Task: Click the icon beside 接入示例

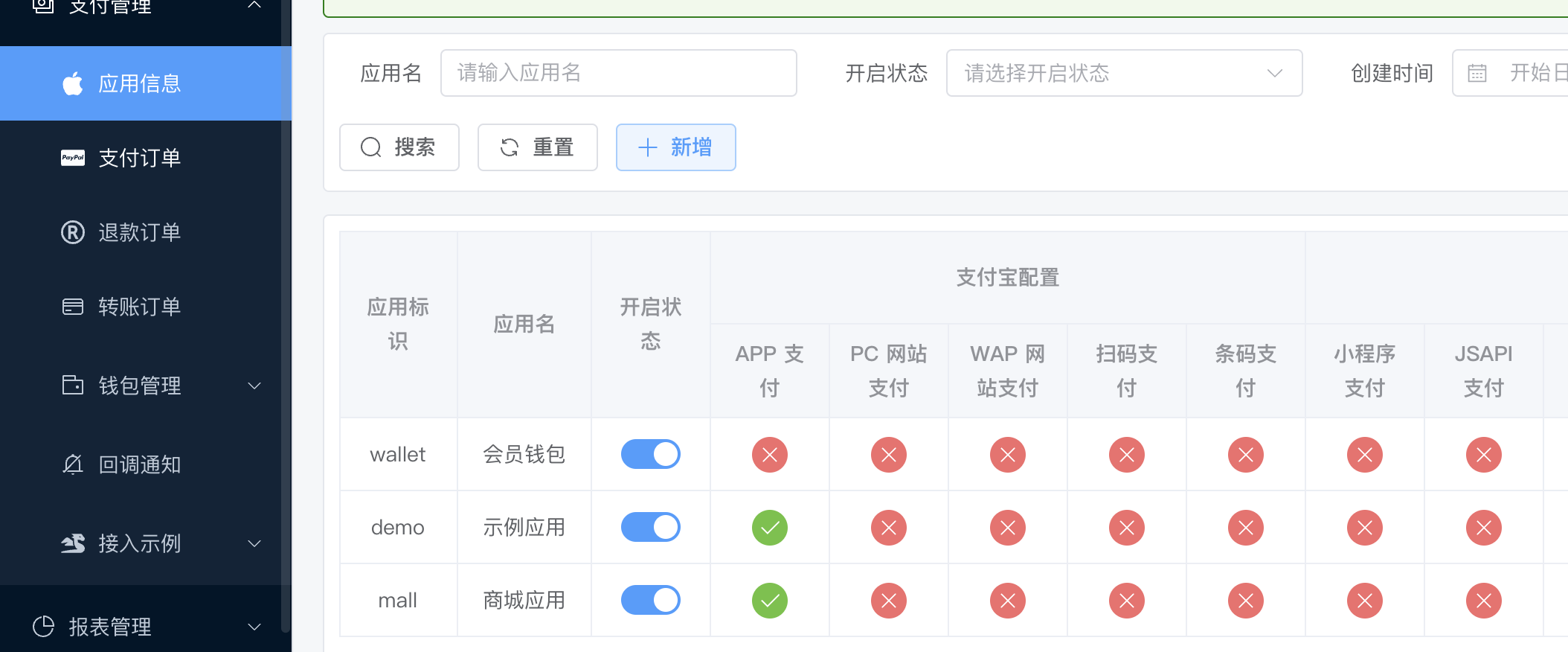Action: pos(73,543)
